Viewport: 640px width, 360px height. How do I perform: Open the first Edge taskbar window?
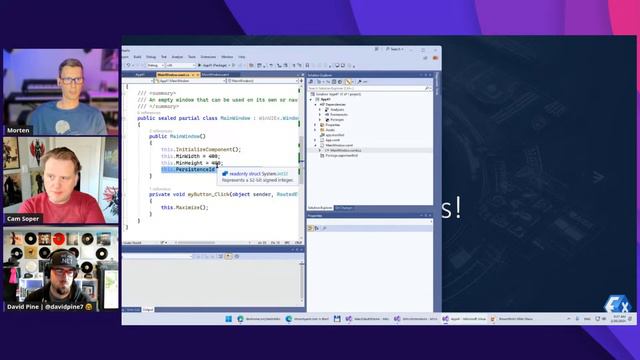(259, 319)
